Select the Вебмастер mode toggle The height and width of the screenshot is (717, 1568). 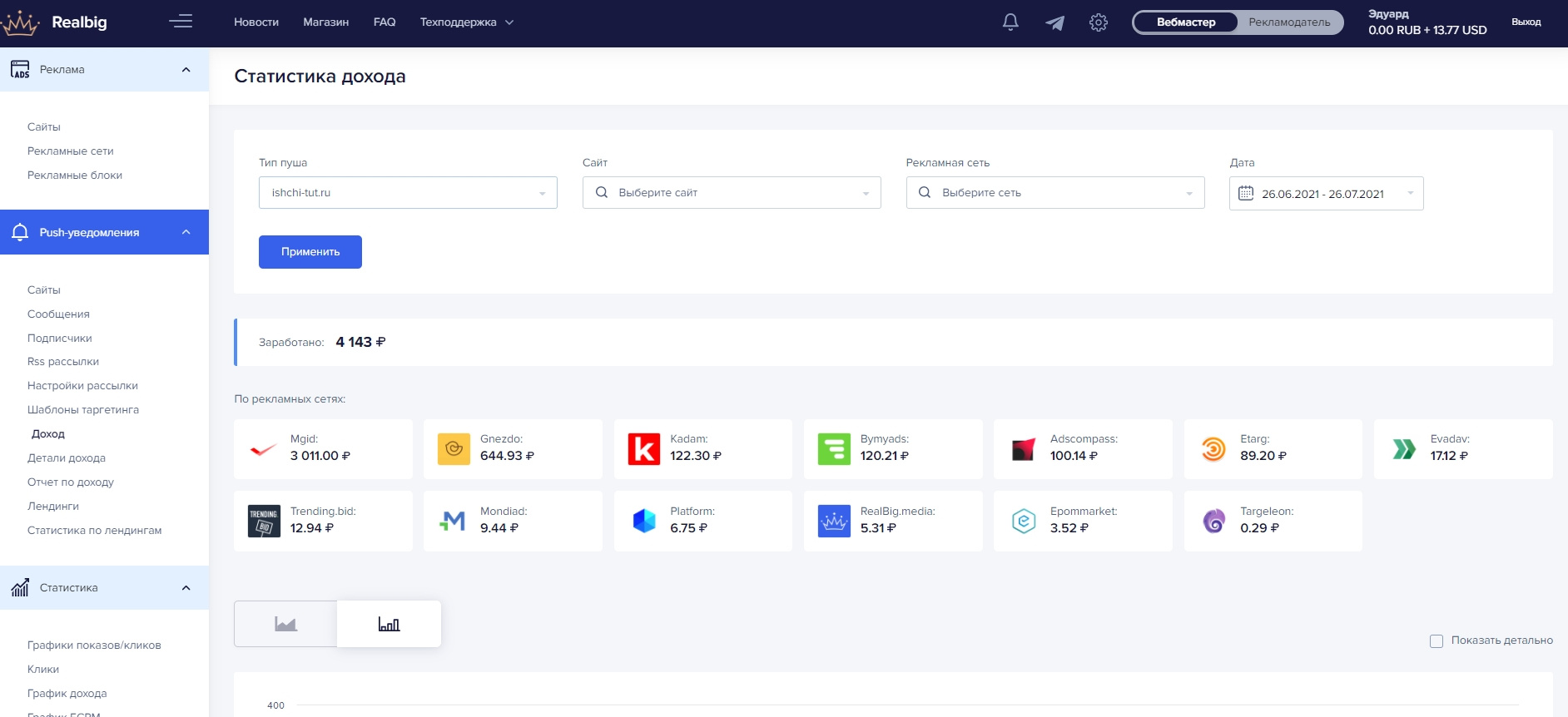1185,22
